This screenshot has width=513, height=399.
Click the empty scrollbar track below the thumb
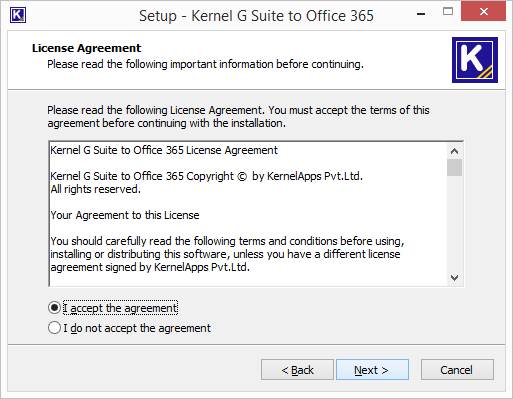pyautogui.click(x=454, y=223)
